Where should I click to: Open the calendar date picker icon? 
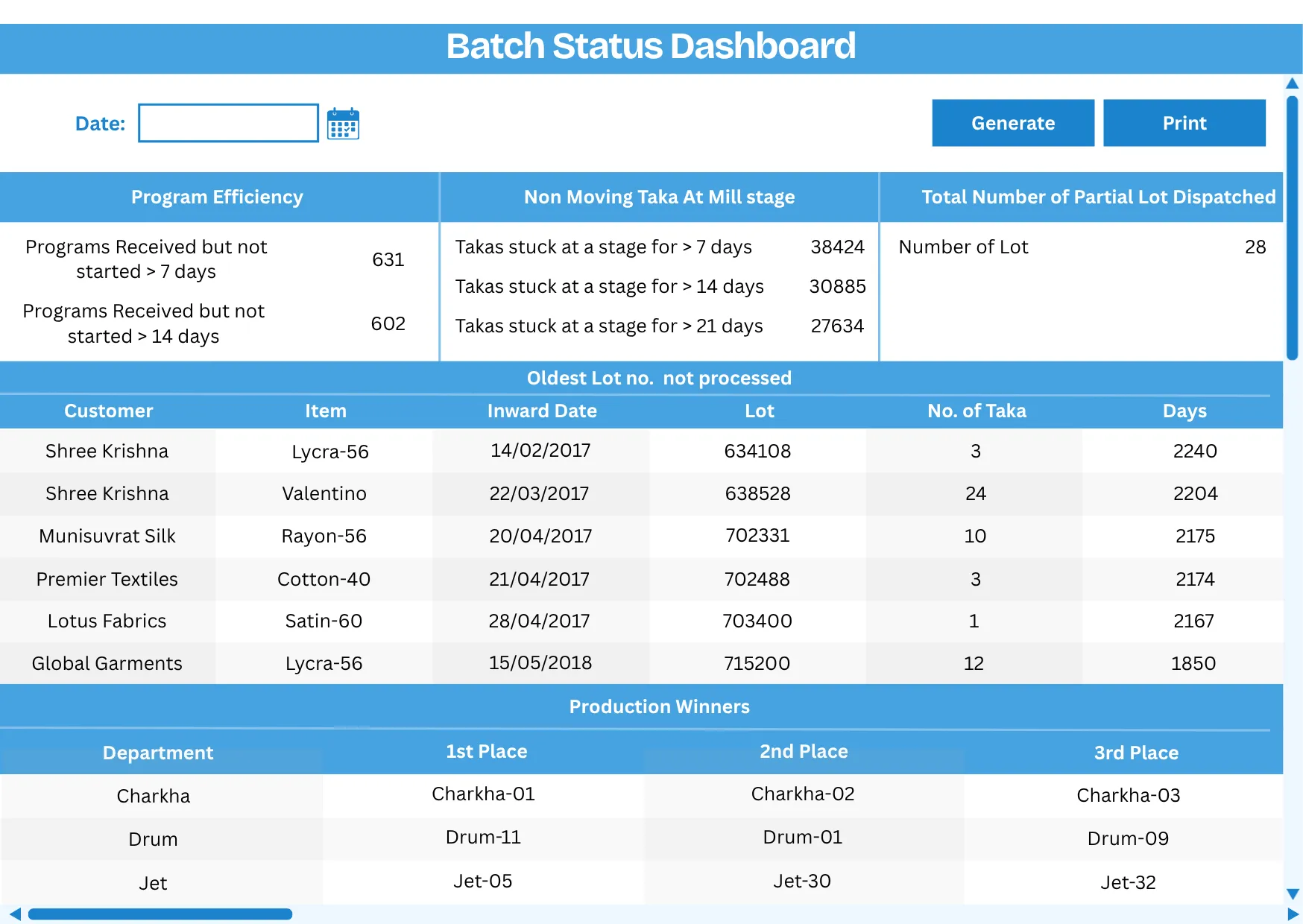[343, 123]
